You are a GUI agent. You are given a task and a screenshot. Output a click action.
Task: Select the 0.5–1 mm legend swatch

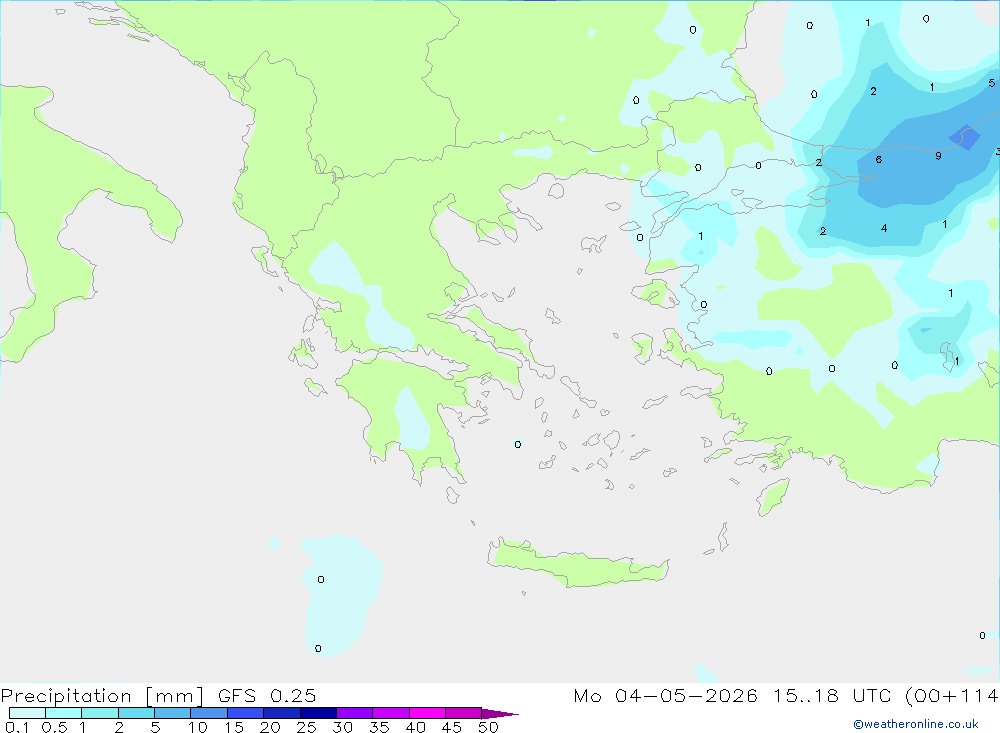point(64,713)
